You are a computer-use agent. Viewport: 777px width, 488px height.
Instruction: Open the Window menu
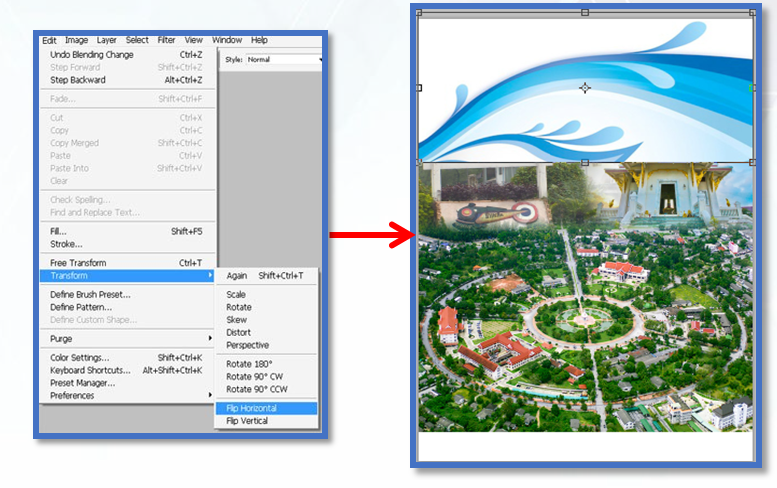coord(227,40)
